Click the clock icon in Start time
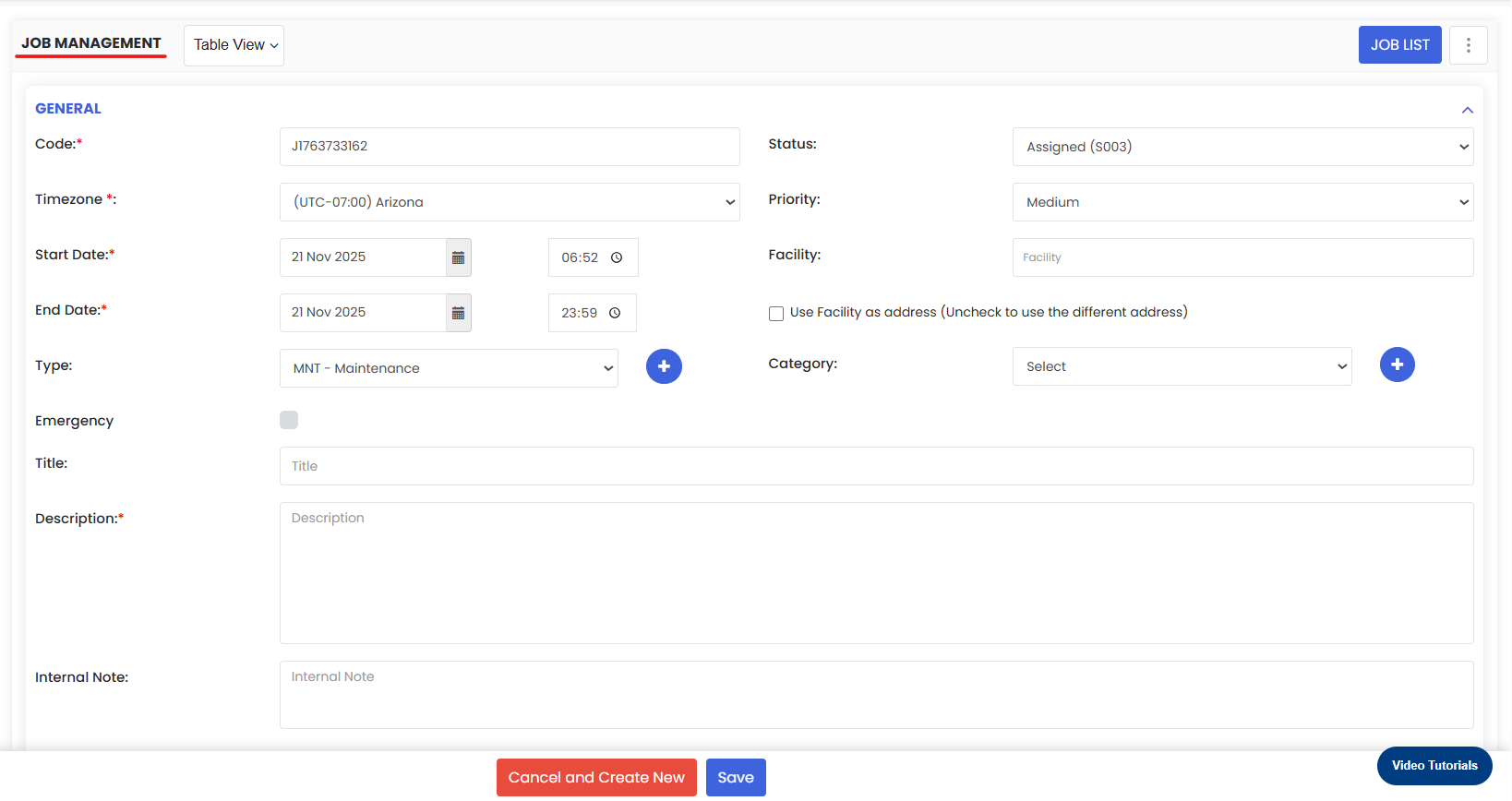Image resolution: width=1512 pixels, height=801 pixels. (617, 257)
